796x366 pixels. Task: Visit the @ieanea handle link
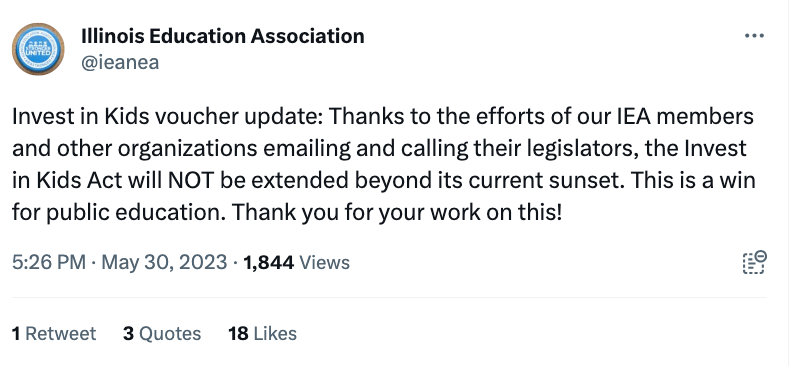(120, 62)
